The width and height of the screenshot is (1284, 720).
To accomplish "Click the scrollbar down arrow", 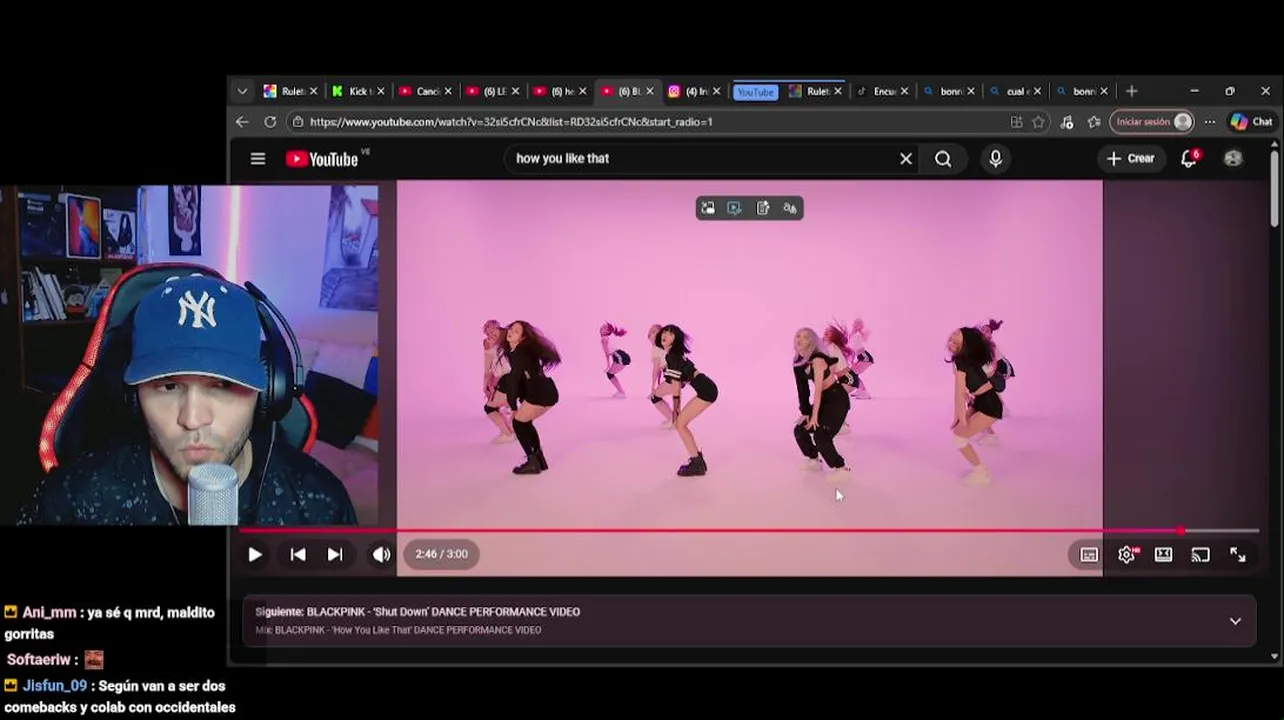I will [x=1274, y=656].
